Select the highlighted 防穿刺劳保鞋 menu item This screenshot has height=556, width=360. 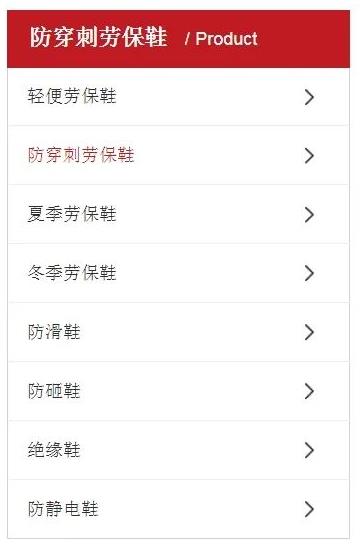click(81, 155)
